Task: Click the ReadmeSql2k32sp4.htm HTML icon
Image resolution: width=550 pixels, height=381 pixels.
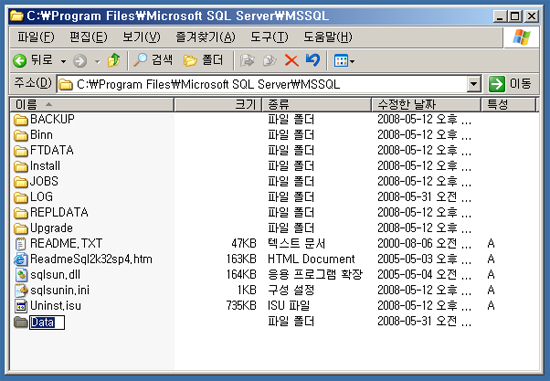Action: point(21,259)
